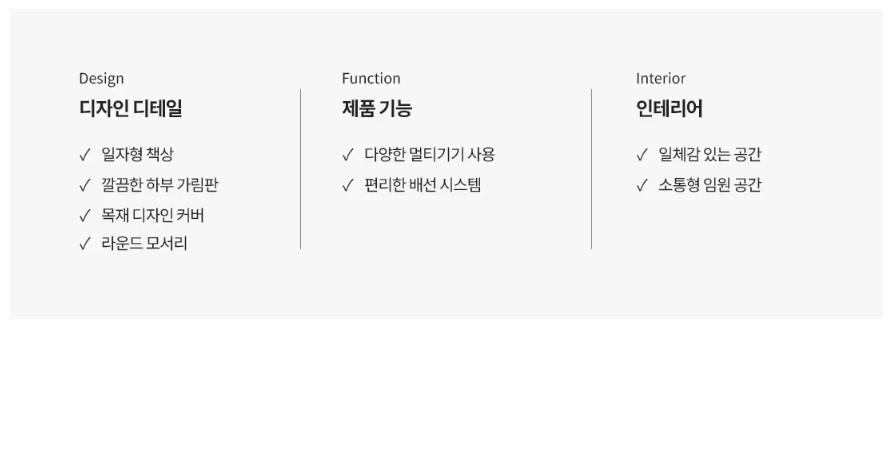Select the Interior label text
Screen dimensions: 892x453
[660, 78]
